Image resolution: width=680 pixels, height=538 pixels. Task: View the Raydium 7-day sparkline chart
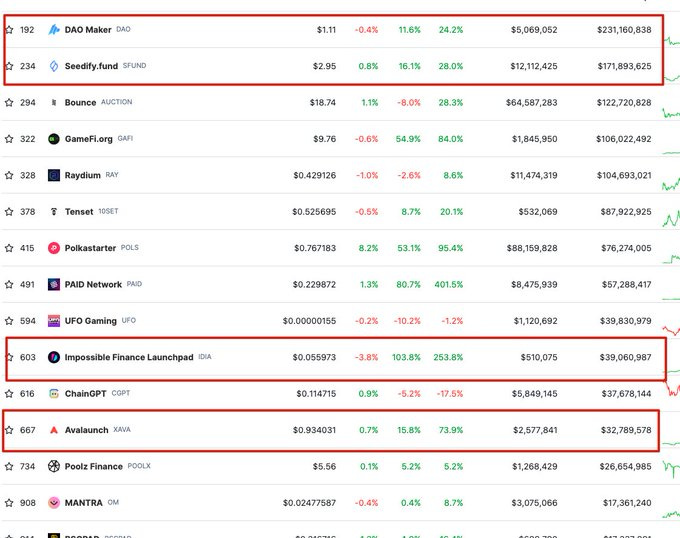click(671, 184)
